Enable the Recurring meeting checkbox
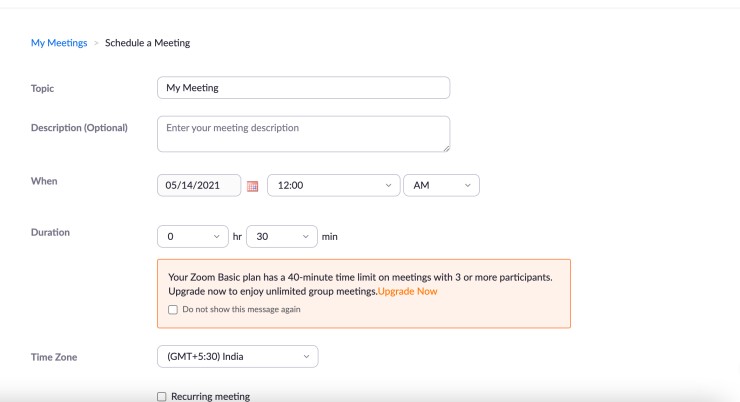Image resolution: width=740 pixels, height=402 pixels. (162, 397)
